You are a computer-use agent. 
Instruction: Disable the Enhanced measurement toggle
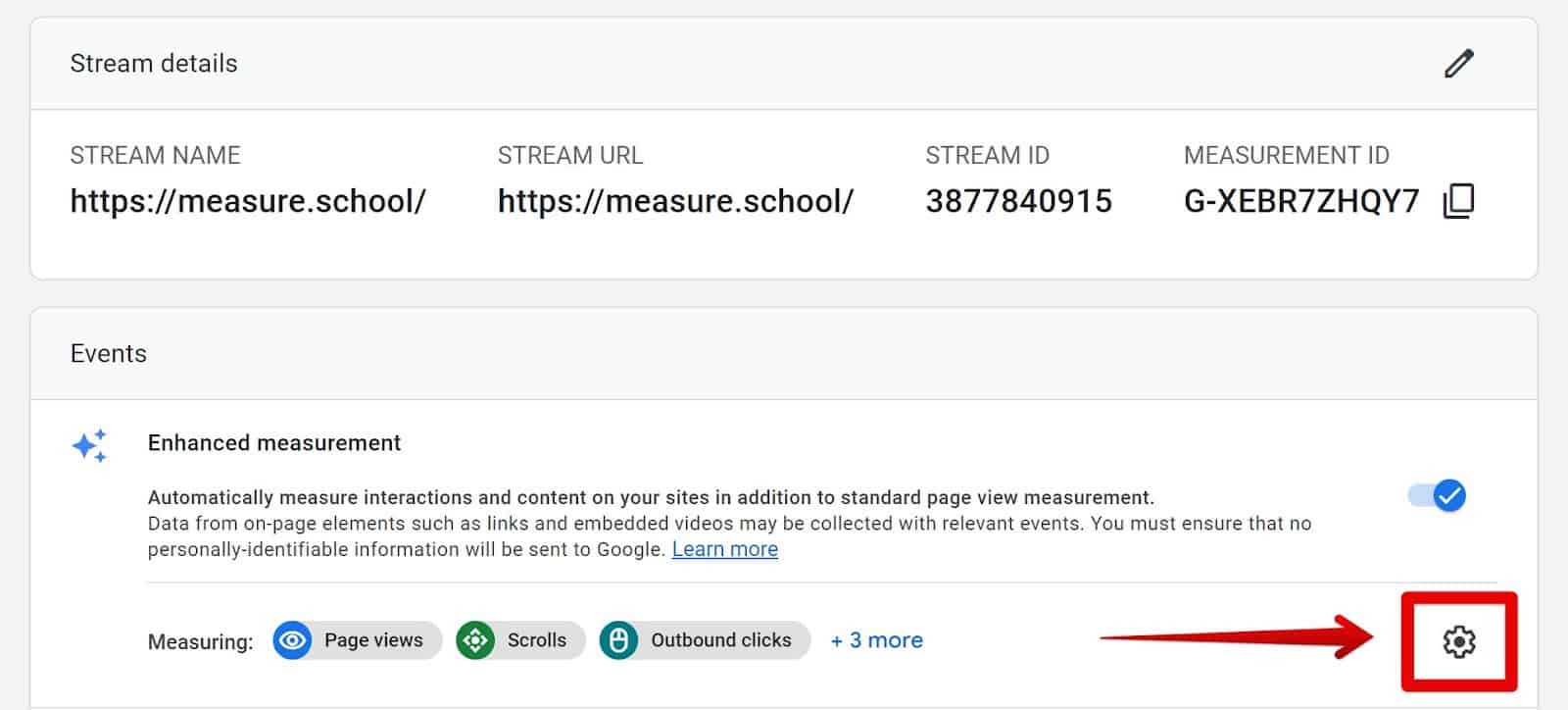1437,496
